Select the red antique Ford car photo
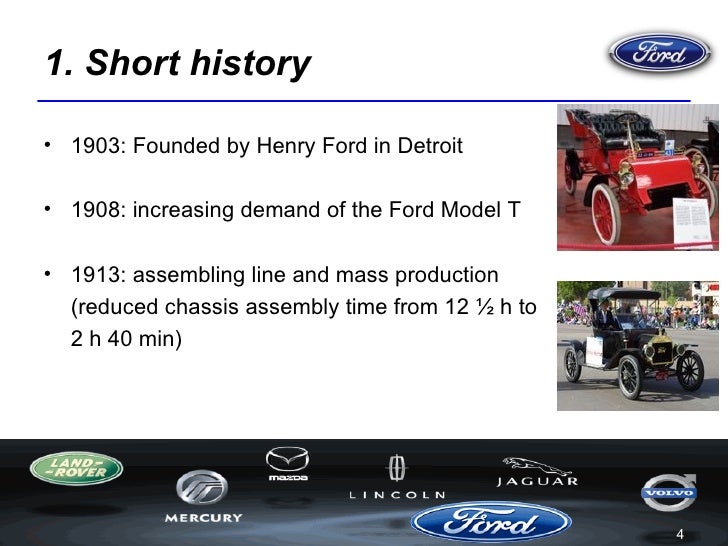Screen dimensions: 728x546 (x=637, y=177)
